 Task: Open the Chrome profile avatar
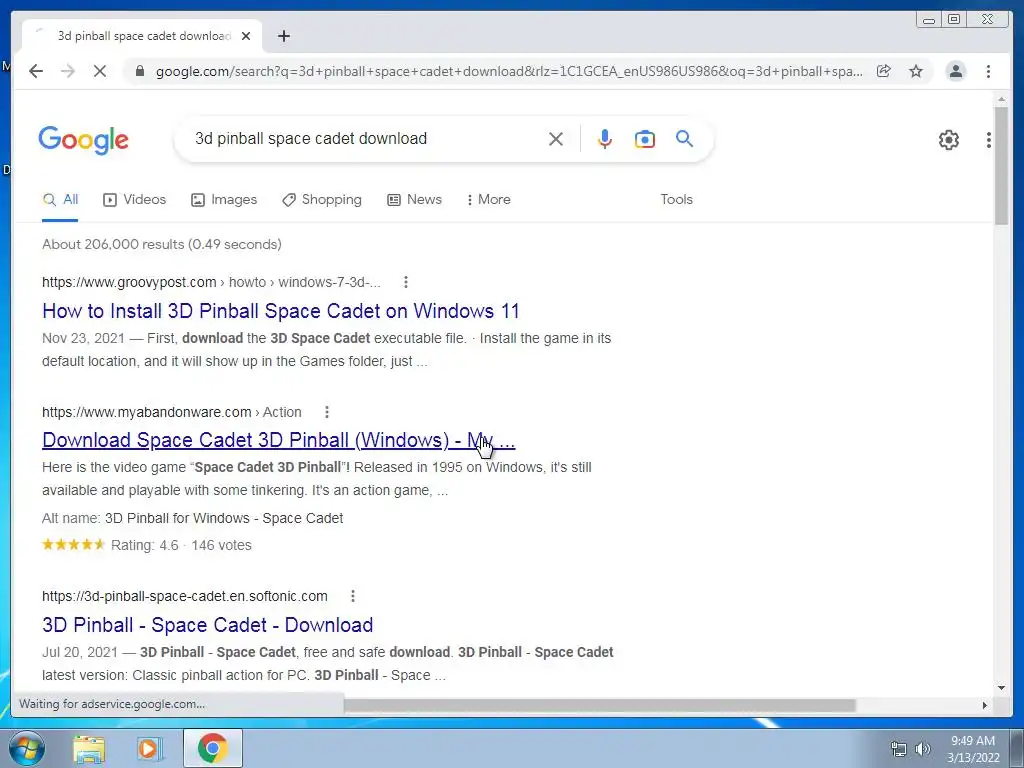point(955,71)
